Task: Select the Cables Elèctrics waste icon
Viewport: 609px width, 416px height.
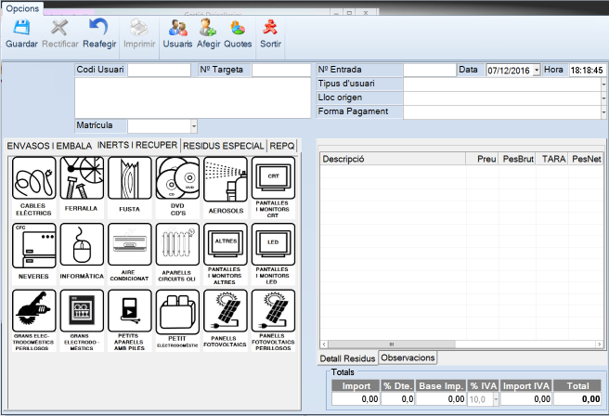Action: click(x=34, y=178)
